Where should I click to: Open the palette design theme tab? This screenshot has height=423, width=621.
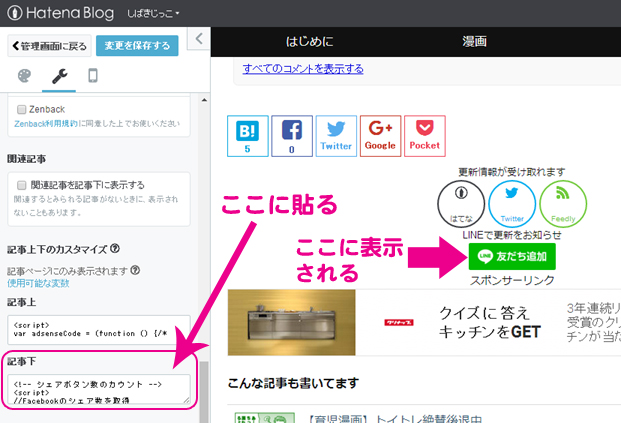24,76
